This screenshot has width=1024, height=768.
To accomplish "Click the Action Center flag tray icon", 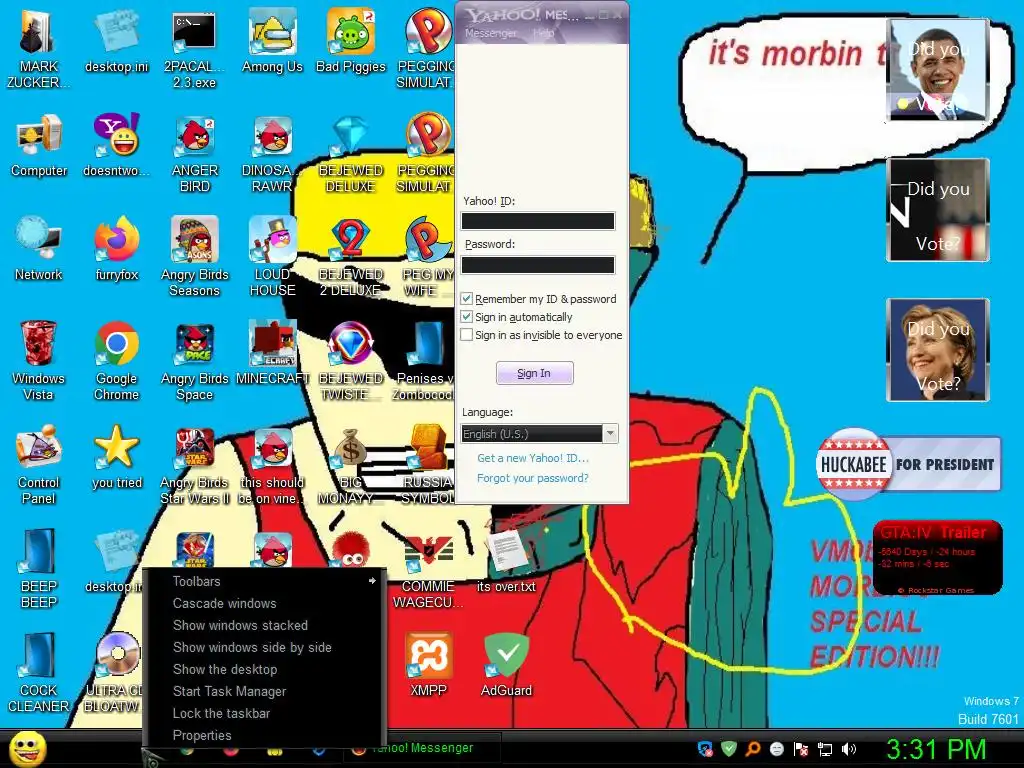I will tap(801, 749).
